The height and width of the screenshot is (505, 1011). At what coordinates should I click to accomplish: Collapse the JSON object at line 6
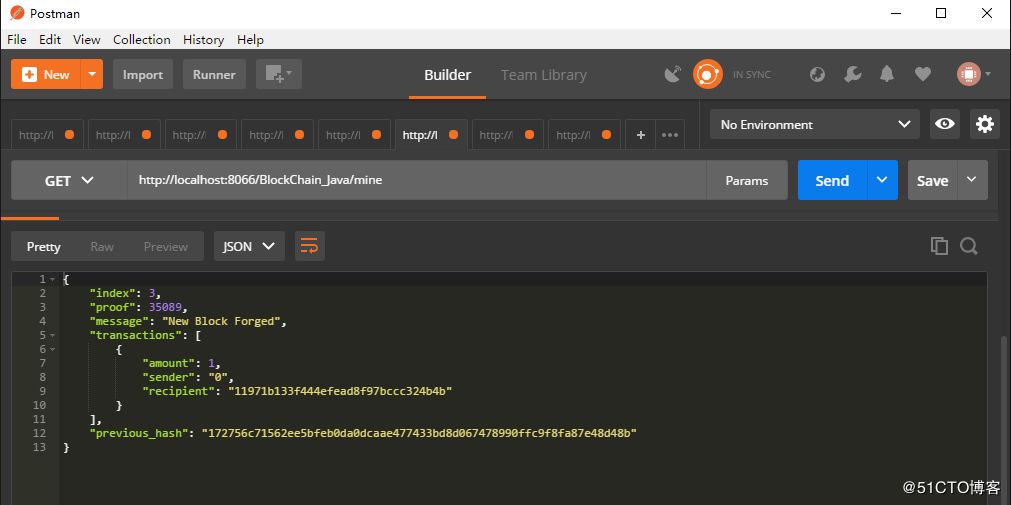tap(52, 350)
